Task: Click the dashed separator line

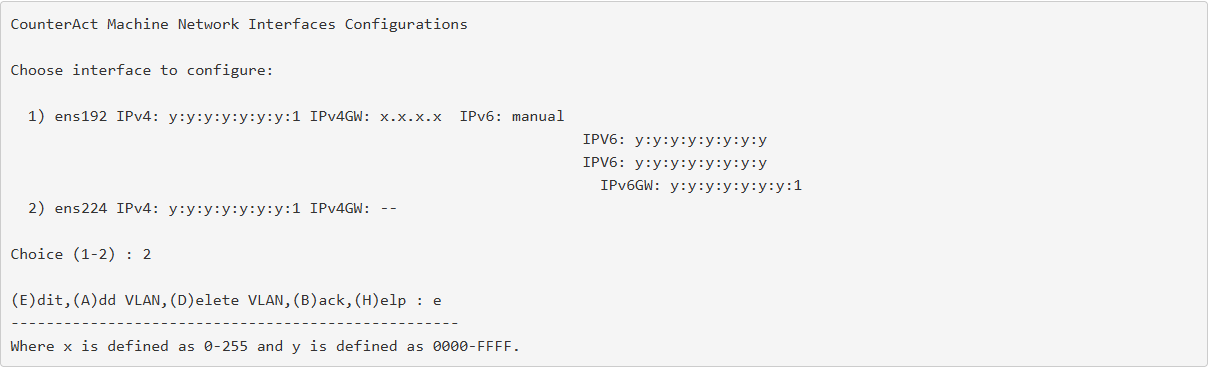Action: coord(234,323)
